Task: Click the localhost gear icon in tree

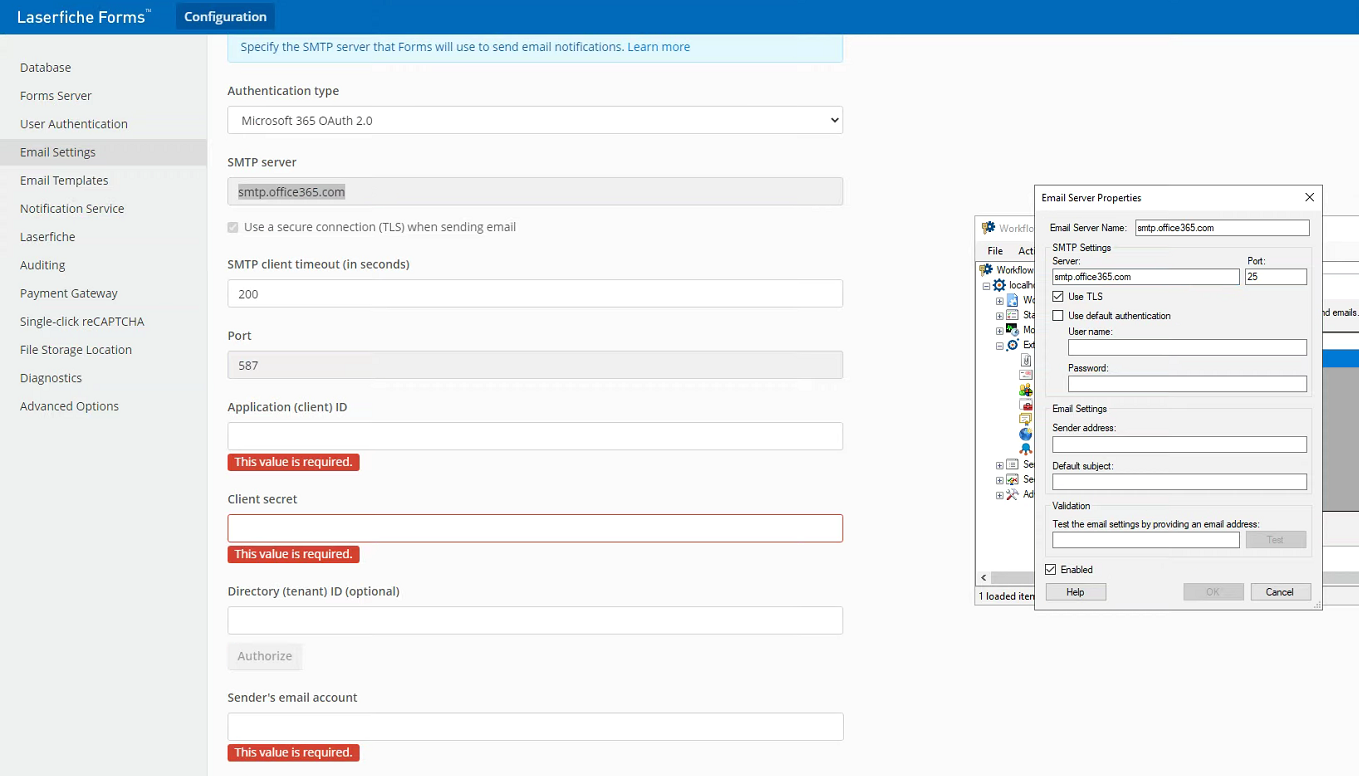Action: tap(999, 285)
